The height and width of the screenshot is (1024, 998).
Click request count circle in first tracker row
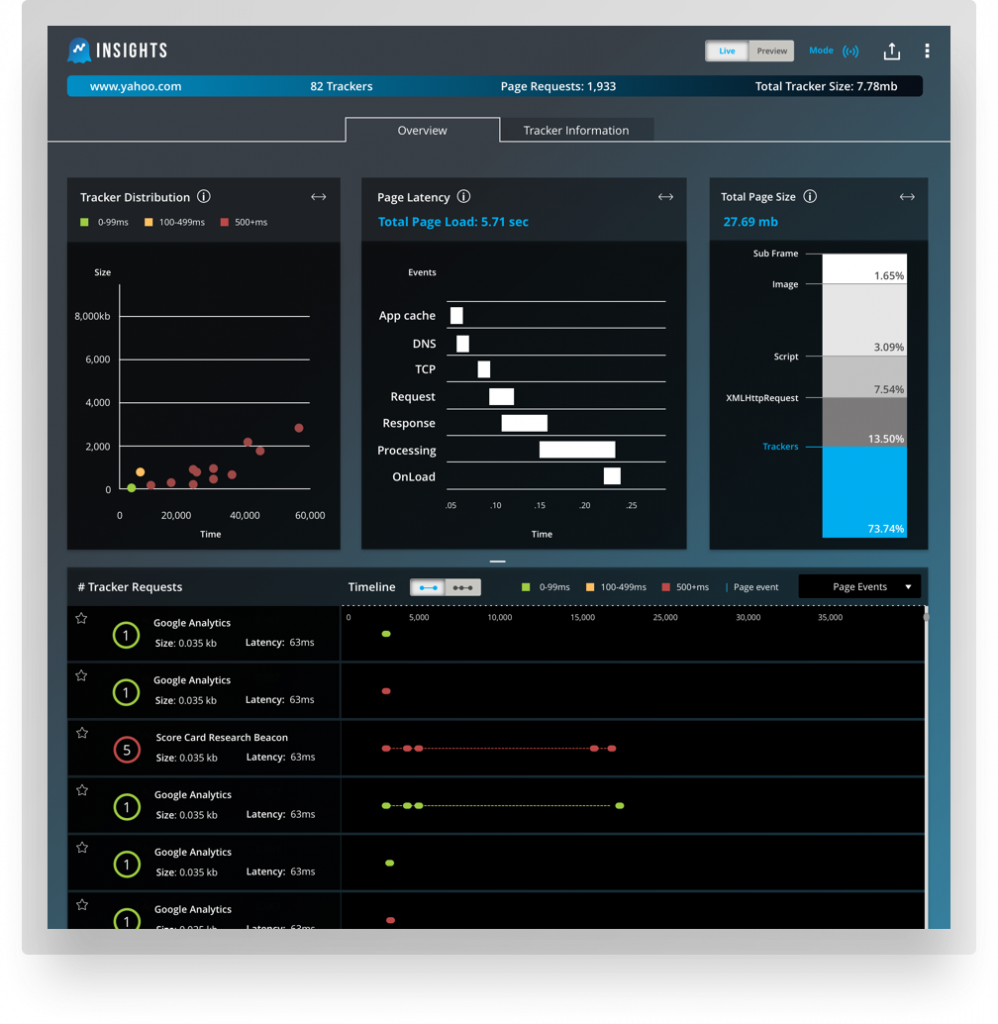[x=126, y=635]
